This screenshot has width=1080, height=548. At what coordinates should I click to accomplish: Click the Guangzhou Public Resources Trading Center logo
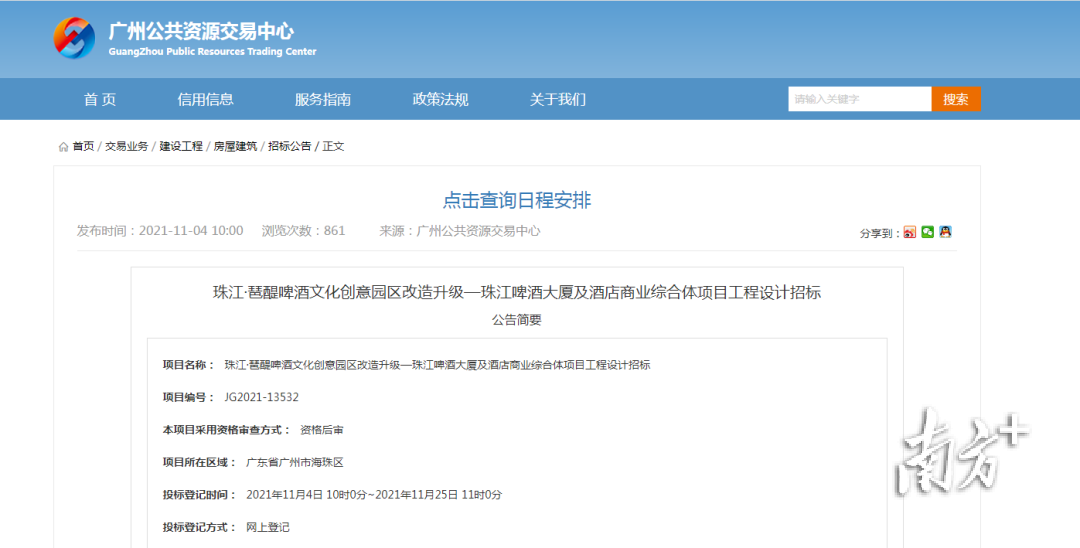(x=75, y=38)
